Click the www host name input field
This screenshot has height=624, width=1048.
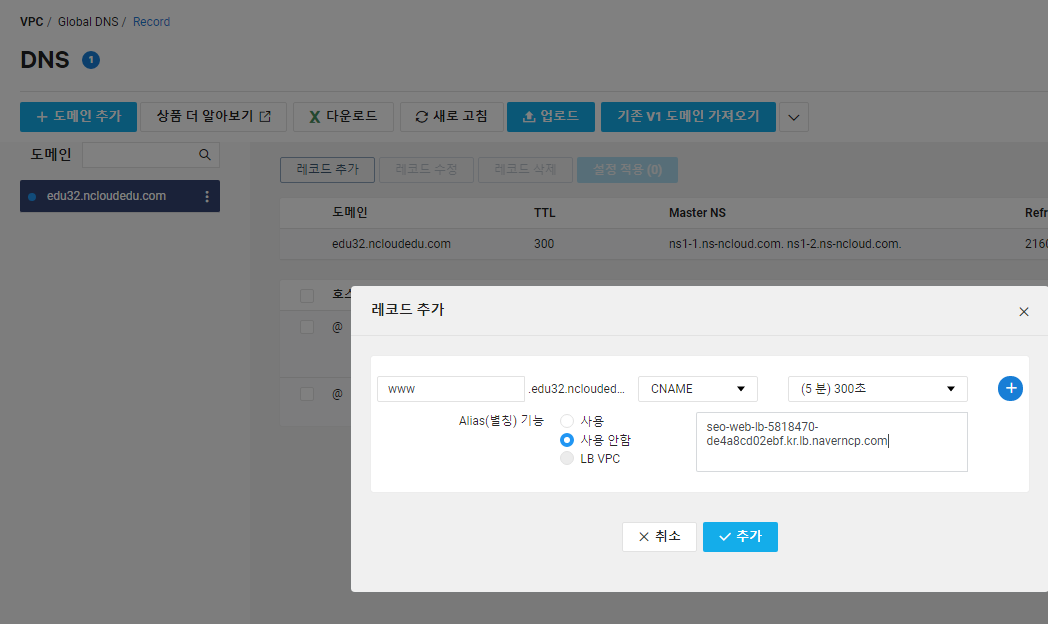pos(450,389)
